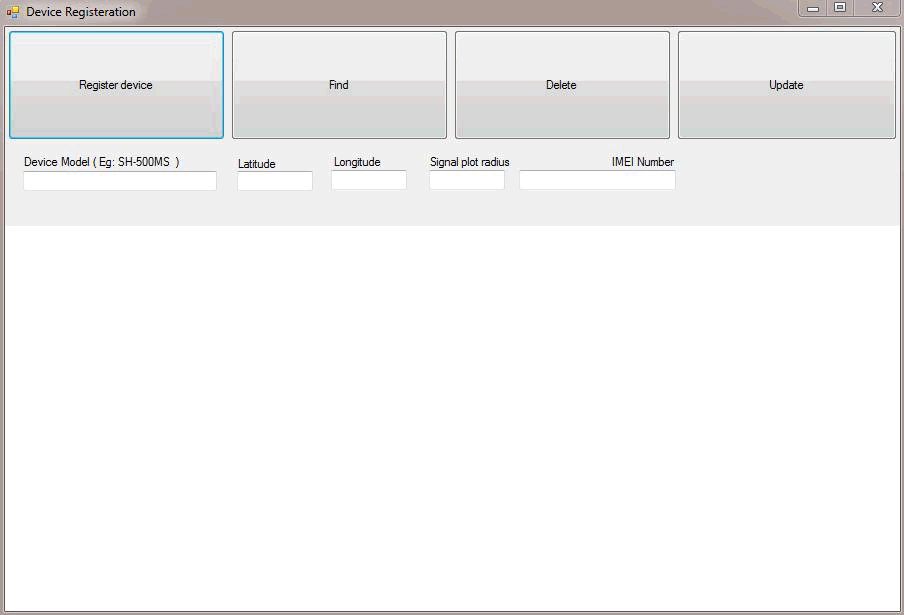
Task: Close the Device Registeration window
Action: (877, 8)
